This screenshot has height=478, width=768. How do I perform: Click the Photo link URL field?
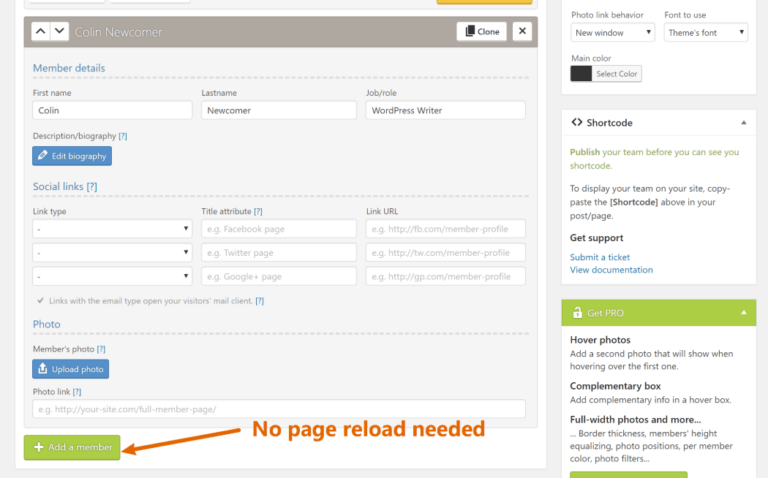tap(279, 409)
